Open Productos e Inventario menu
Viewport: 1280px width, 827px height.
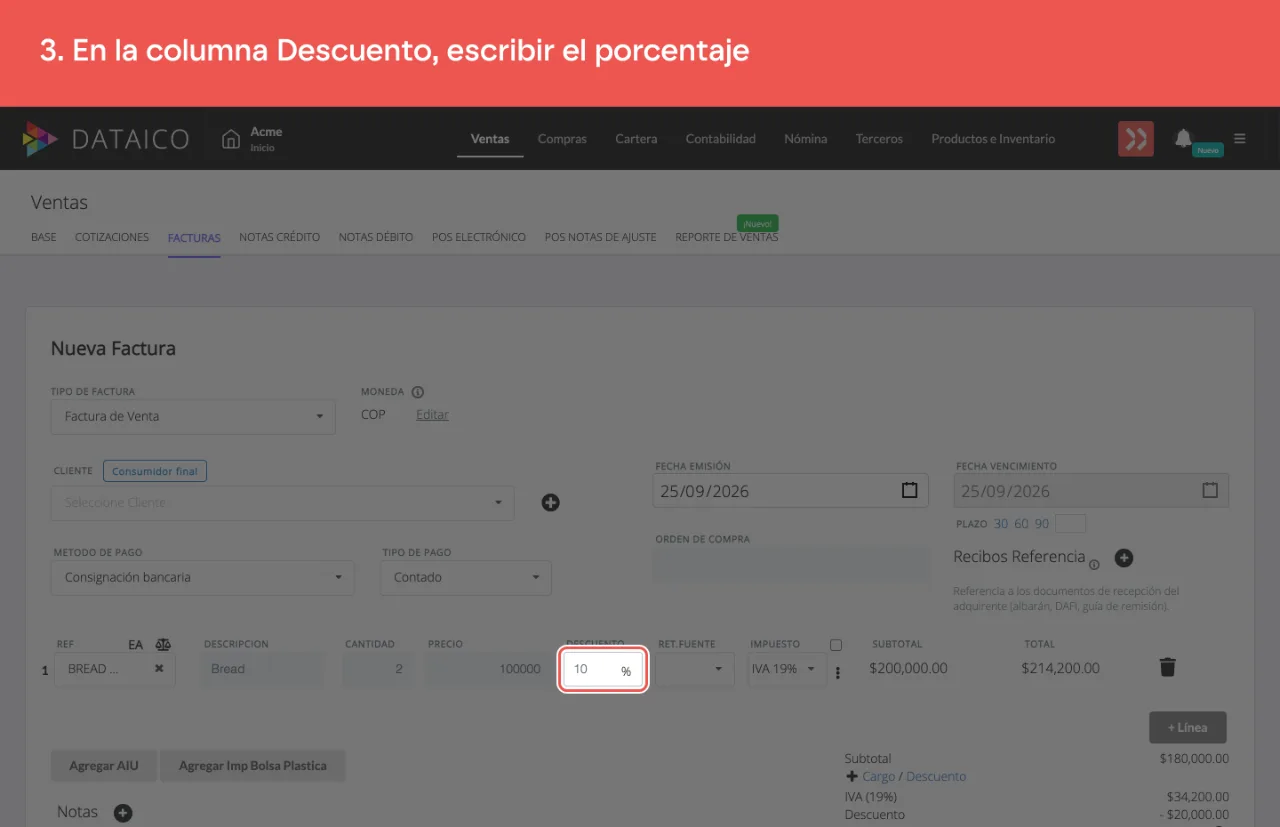(993, 139)
